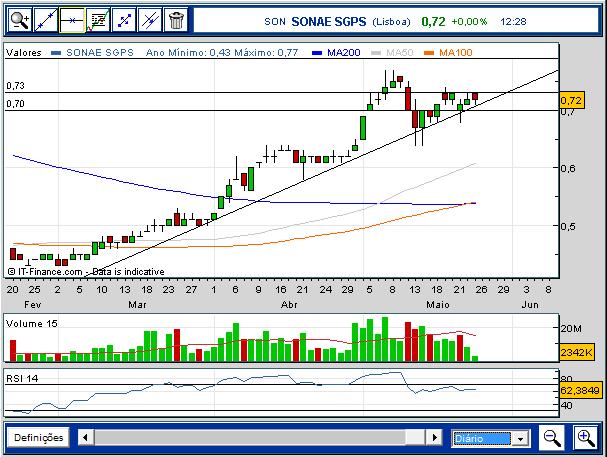Click the MA100 orange legend swatch
Image resolution: width=607 pixels, height=457 pixels.
coord(429,53)
